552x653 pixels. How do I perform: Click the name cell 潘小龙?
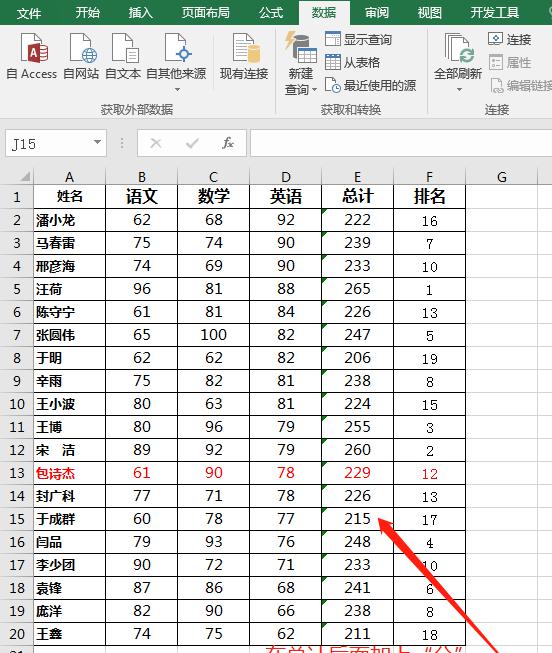[70, 220]
